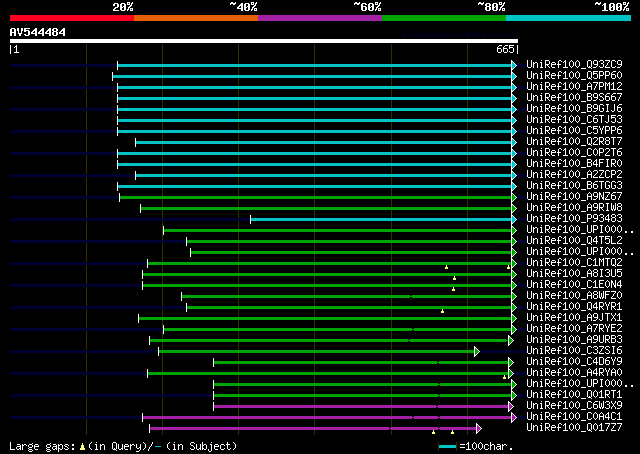Select the UniRef100_C1E0N4 label
640x454 pixels.
point(574,285)
